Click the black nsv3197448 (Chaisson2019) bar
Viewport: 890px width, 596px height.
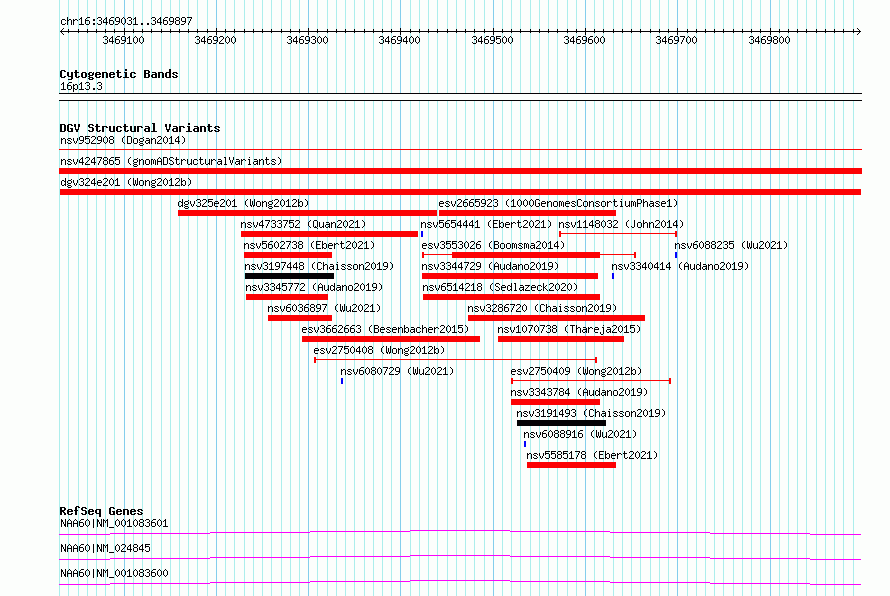pyautogui.click(x=289, y=276)
